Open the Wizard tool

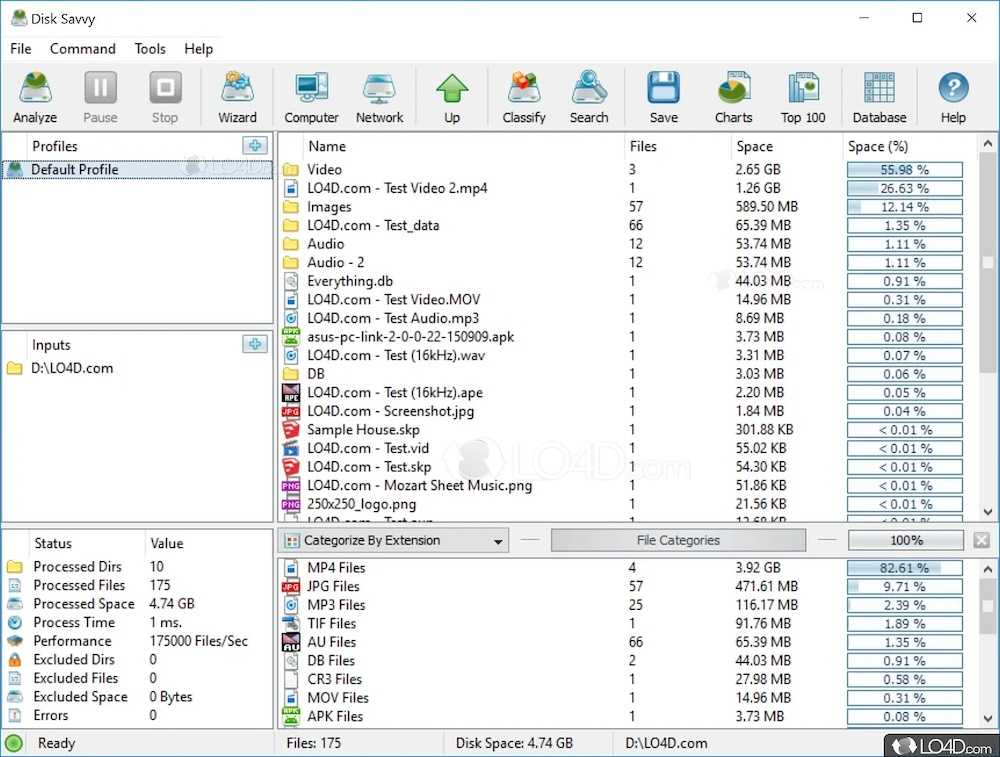coord(237,98)
